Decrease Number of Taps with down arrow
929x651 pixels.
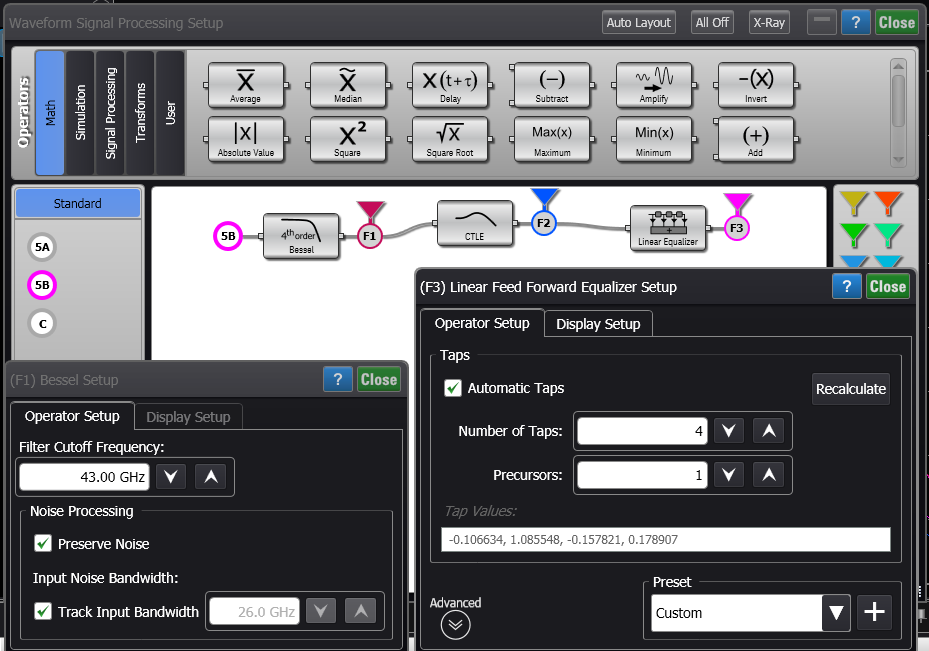click(x=729, y=430)
